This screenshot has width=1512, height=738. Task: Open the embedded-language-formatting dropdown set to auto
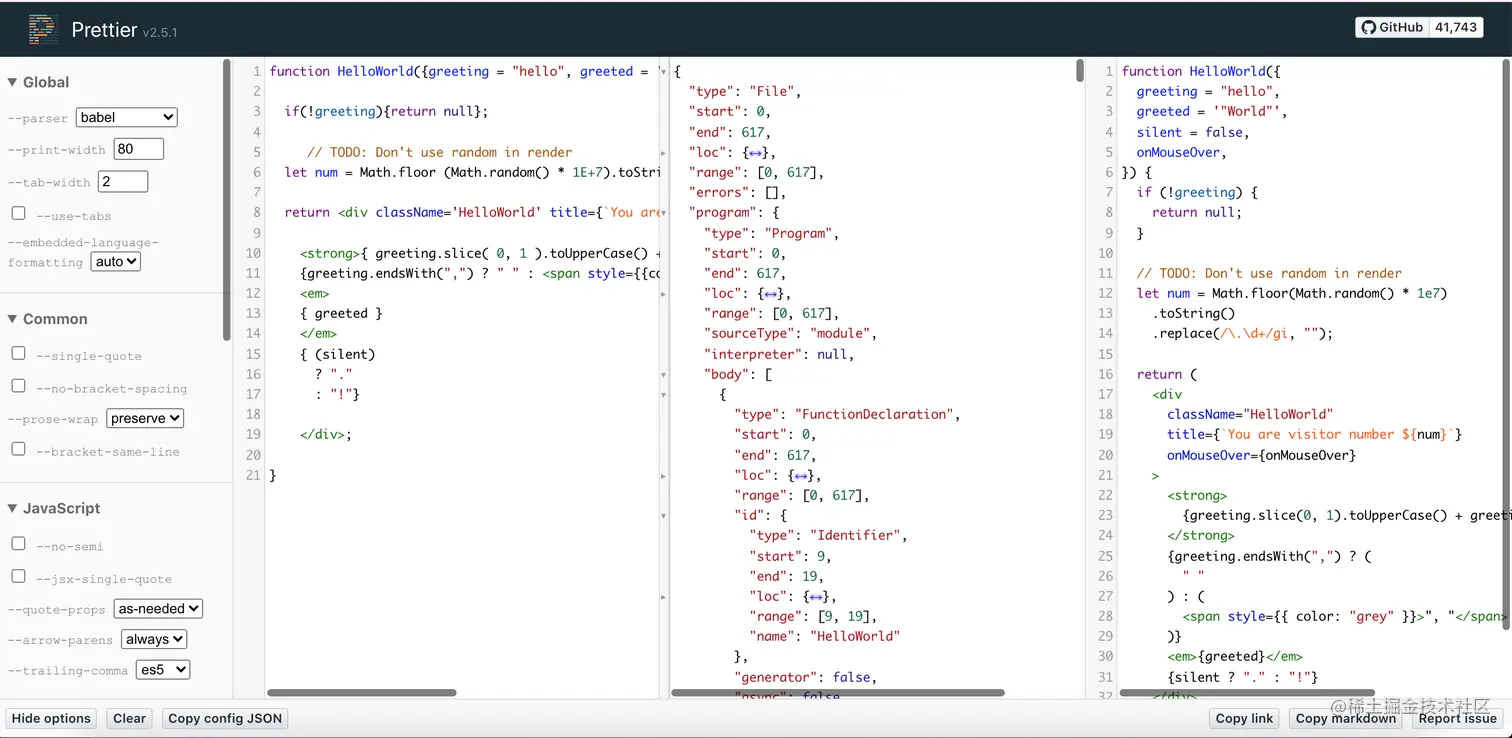point(116,262)
